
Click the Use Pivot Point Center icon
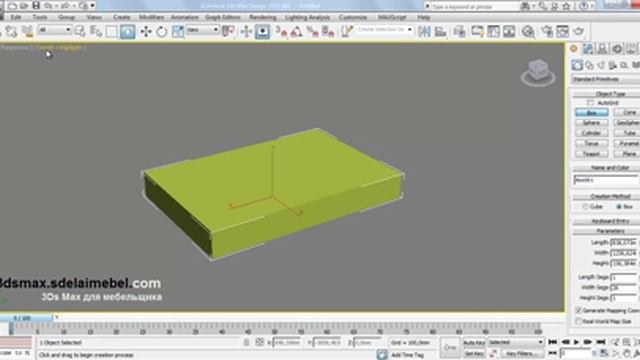tap(229, 31)
